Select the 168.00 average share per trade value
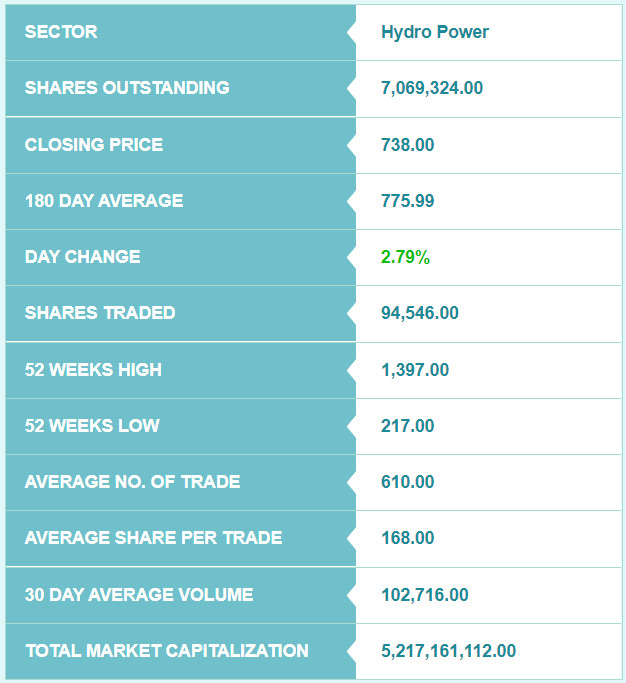Image resolution: width=626 pixels, height=683 pixels. tap(407, 538)
